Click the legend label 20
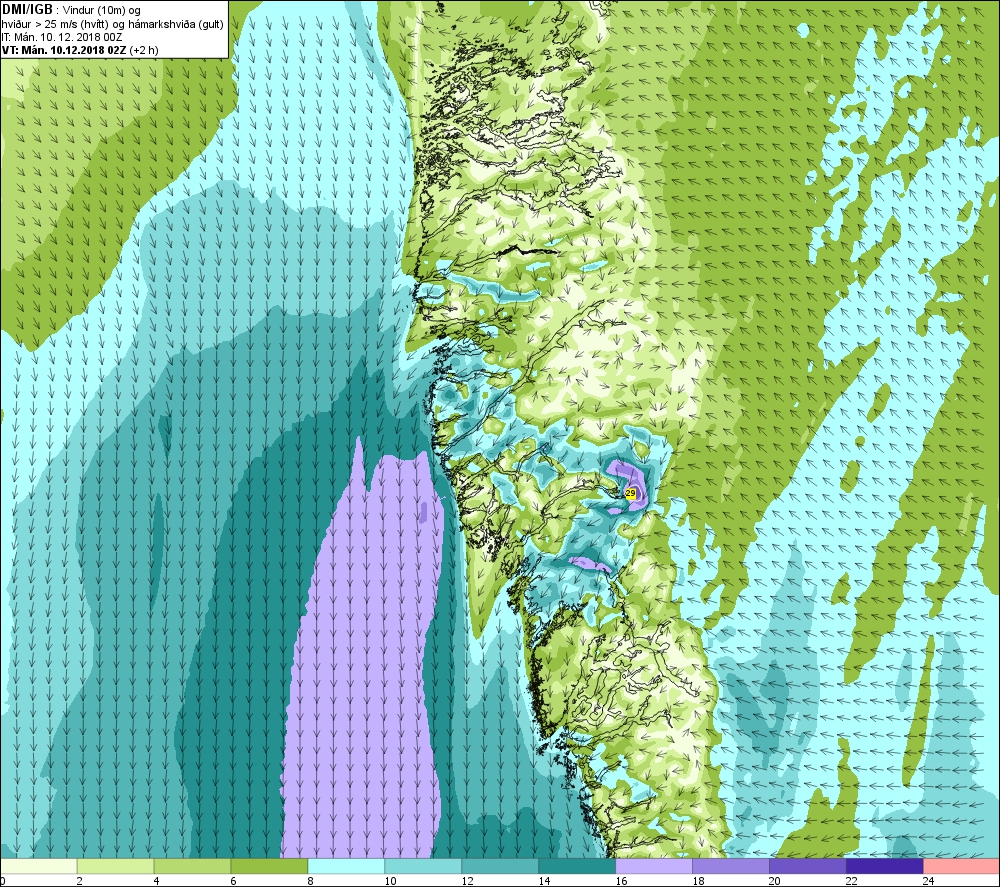 point(775,881)
